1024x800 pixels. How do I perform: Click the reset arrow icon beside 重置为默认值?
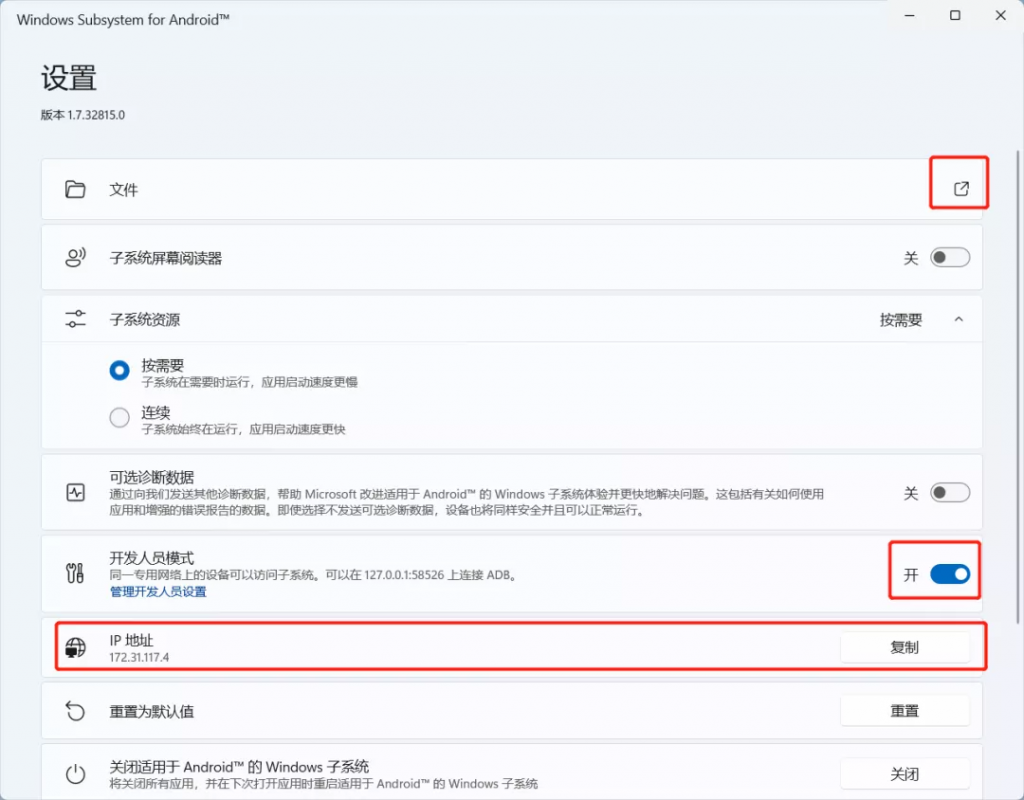[x=75, y=711]
